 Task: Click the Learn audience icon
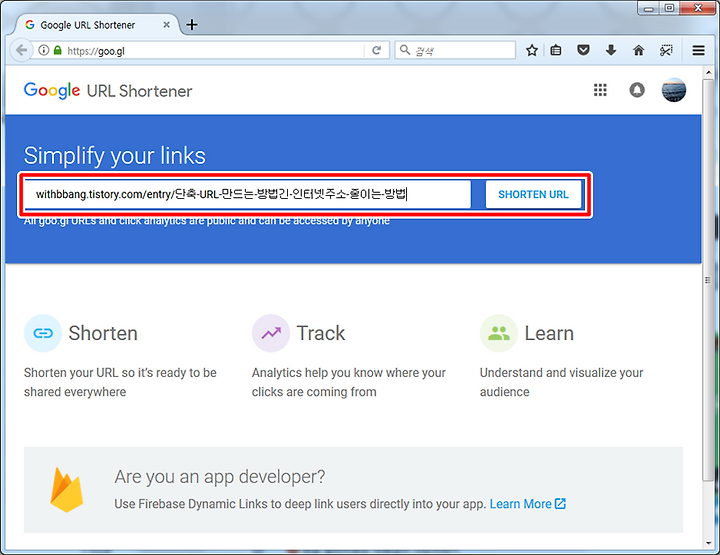click(x=499, y=333)
